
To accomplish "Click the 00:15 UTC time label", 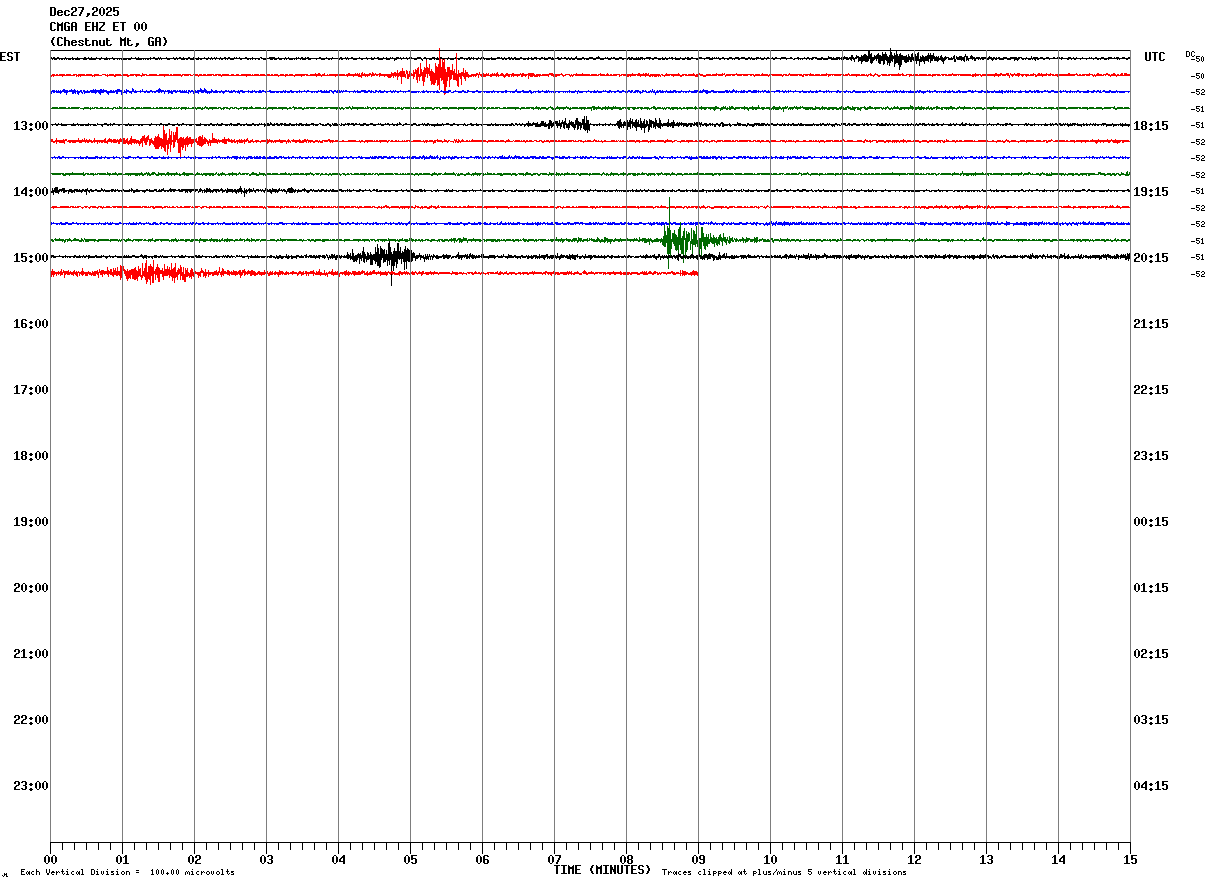I will [1151, 522].
